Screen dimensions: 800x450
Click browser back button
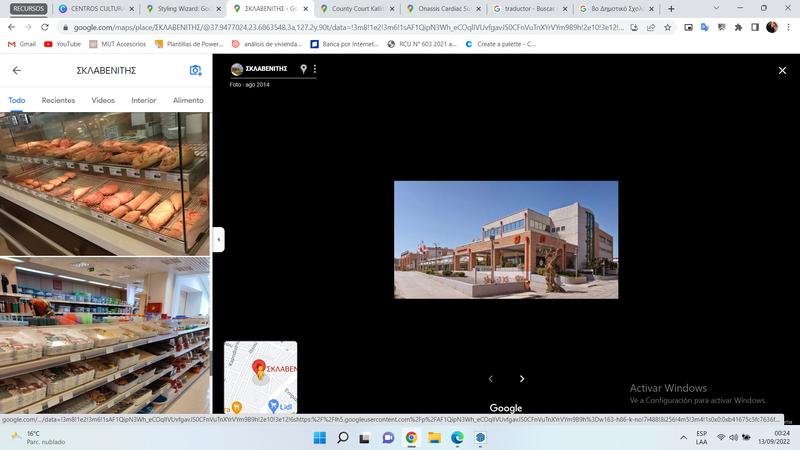(x=11, y=27)
